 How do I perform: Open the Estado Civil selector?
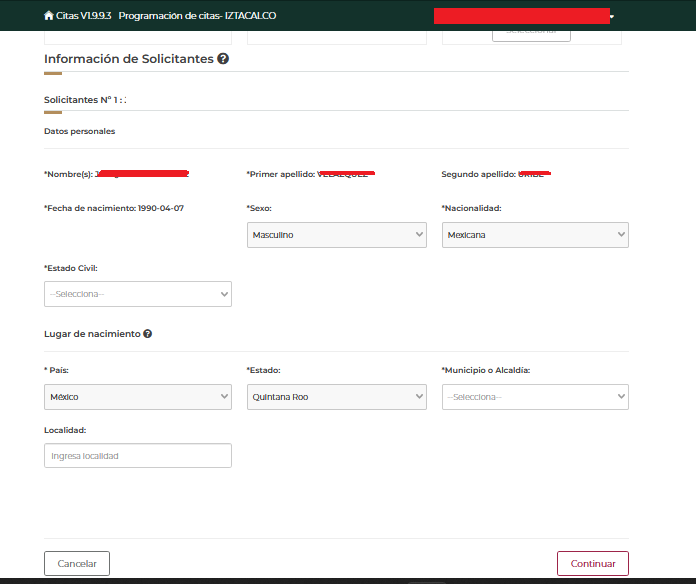point(138,294)
